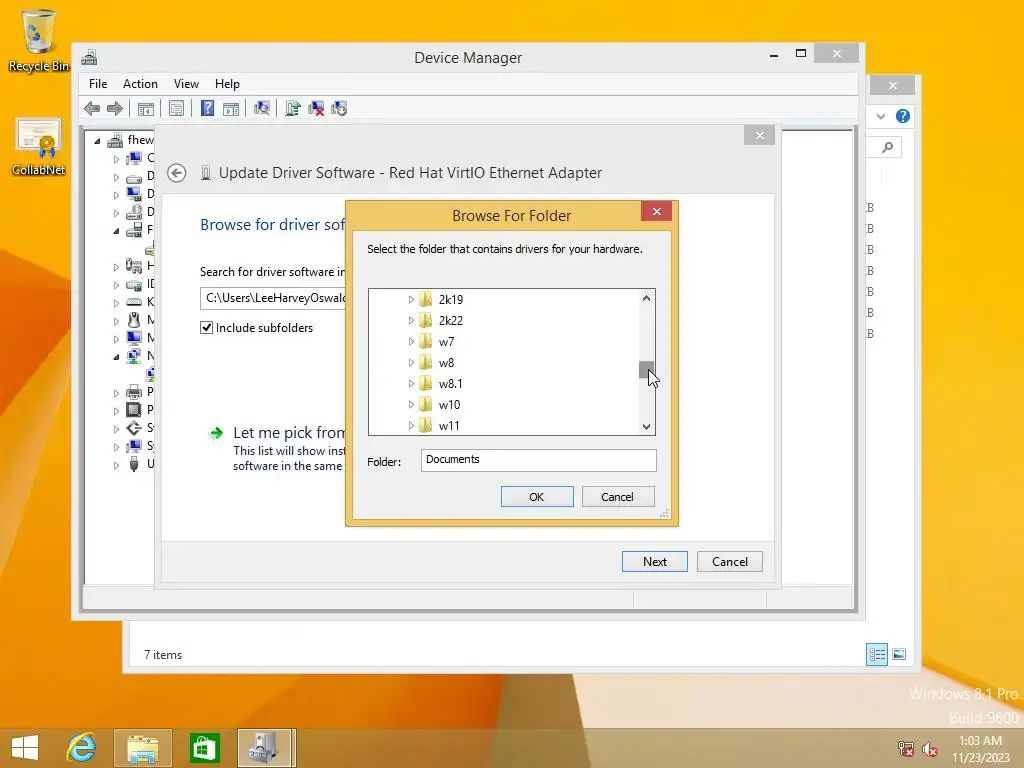This screenshot has width=1024, height=768.
Task: Toggle the Show/Hide Console Tree toolbar icon
Action: (146, 108)
